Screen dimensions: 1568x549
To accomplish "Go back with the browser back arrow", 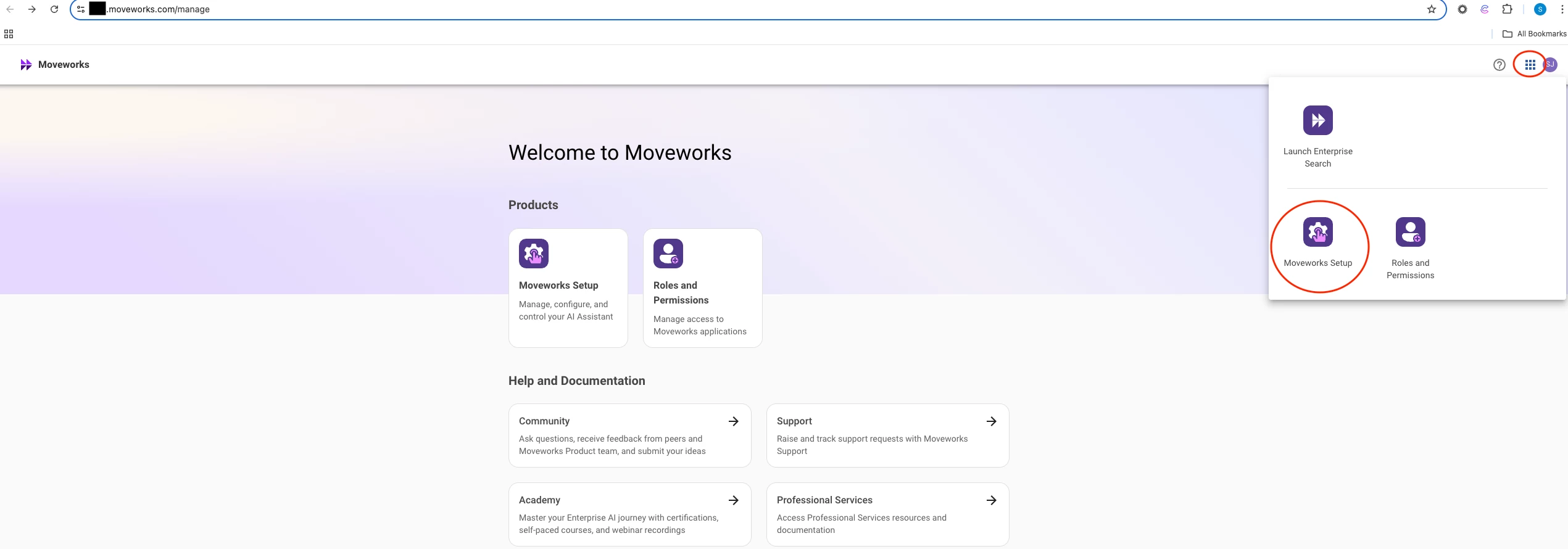I will [x=10, y=9].
